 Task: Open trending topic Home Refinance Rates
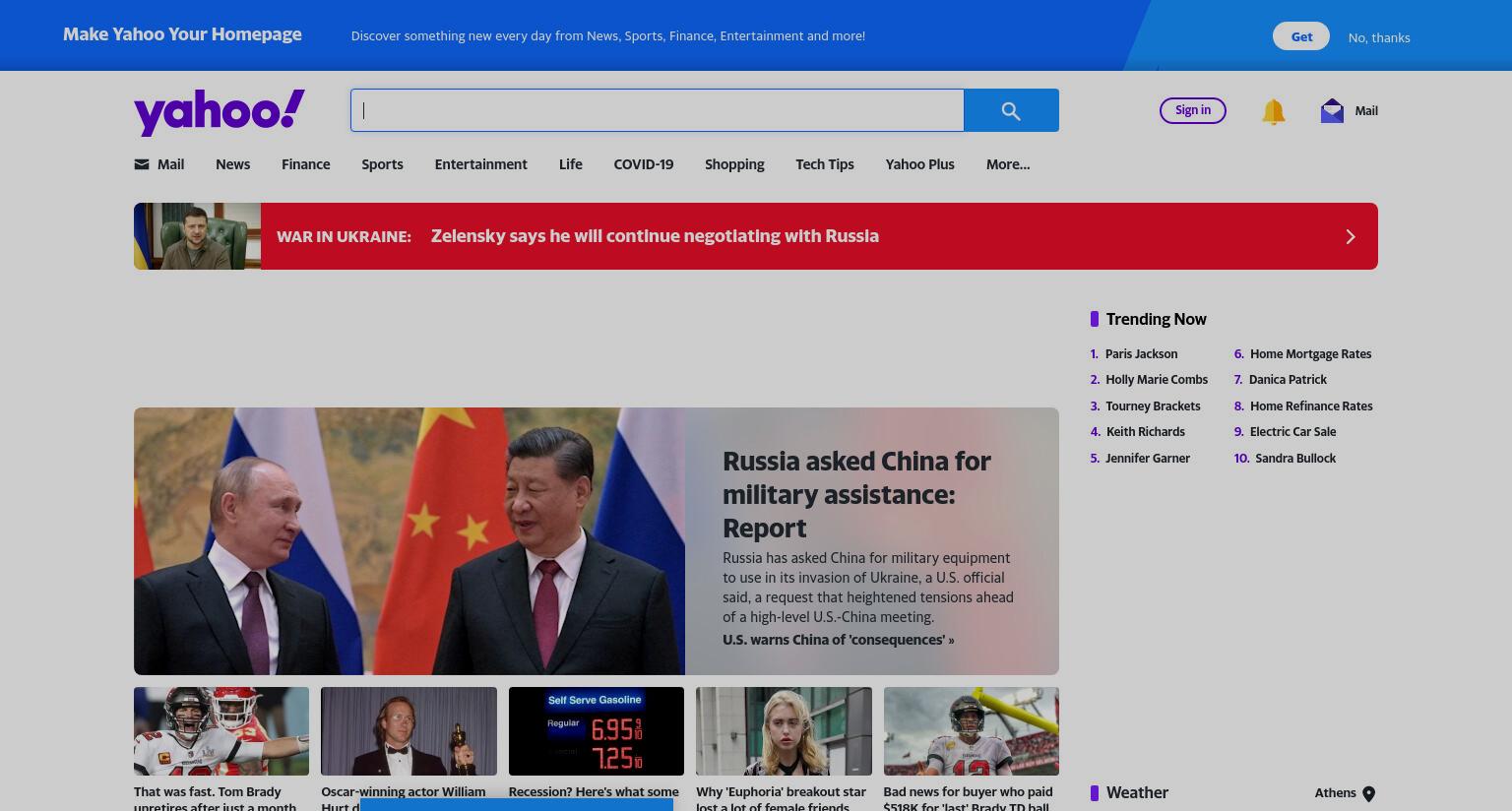click(1311, 406)
